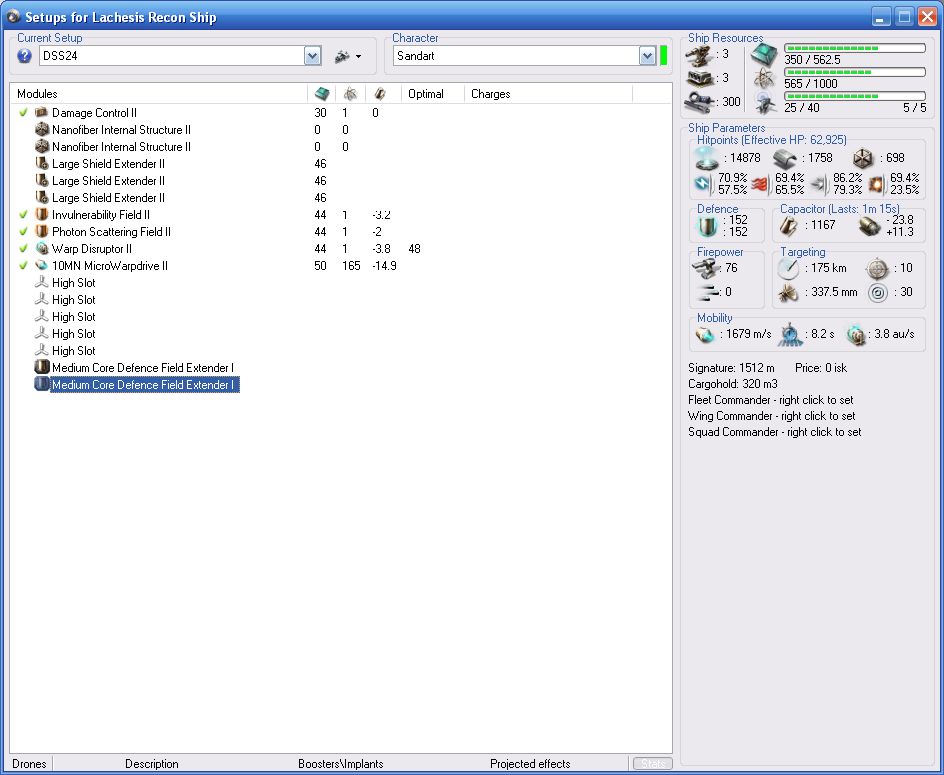Open the Projected effects tab
Viewport: 944px width, 775px height.
tap(530, 764)
